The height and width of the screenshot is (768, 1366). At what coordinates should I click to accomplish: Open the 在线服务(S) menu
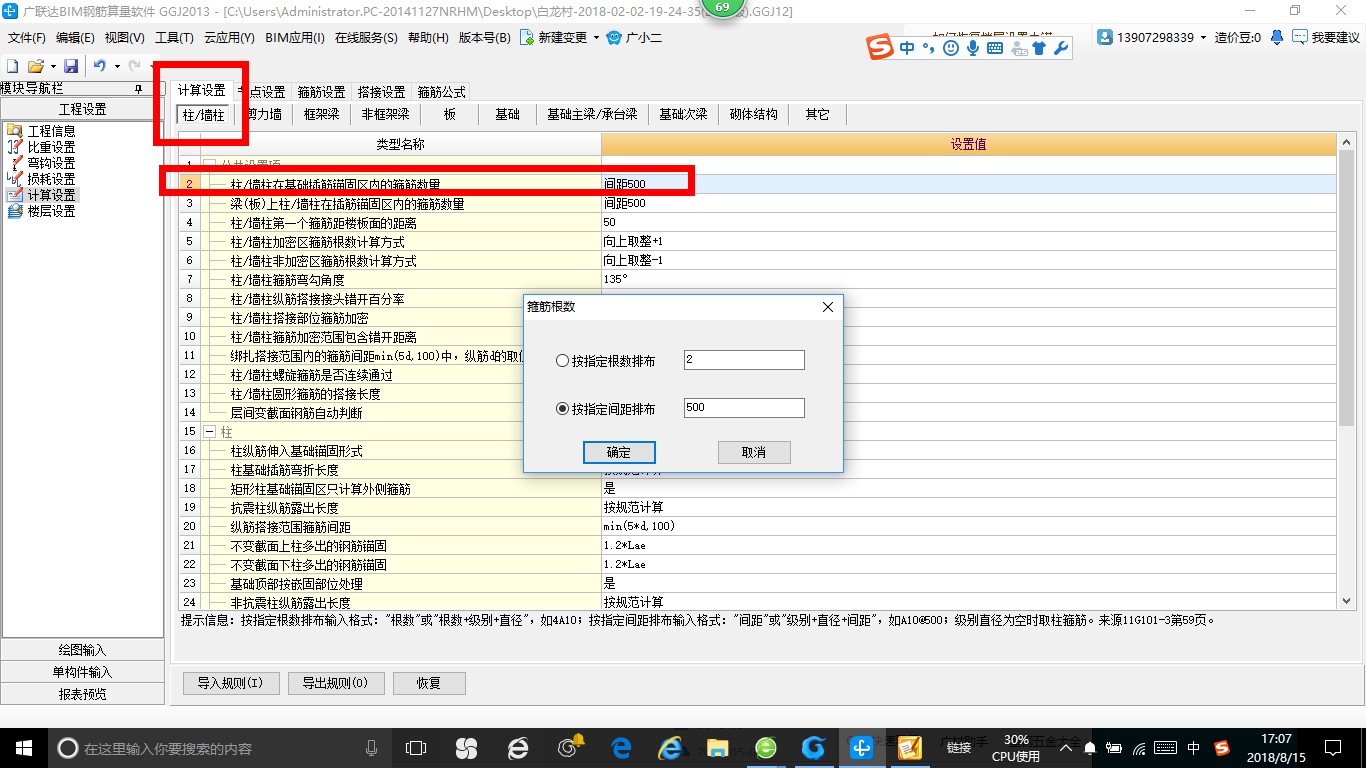[366, 38]
